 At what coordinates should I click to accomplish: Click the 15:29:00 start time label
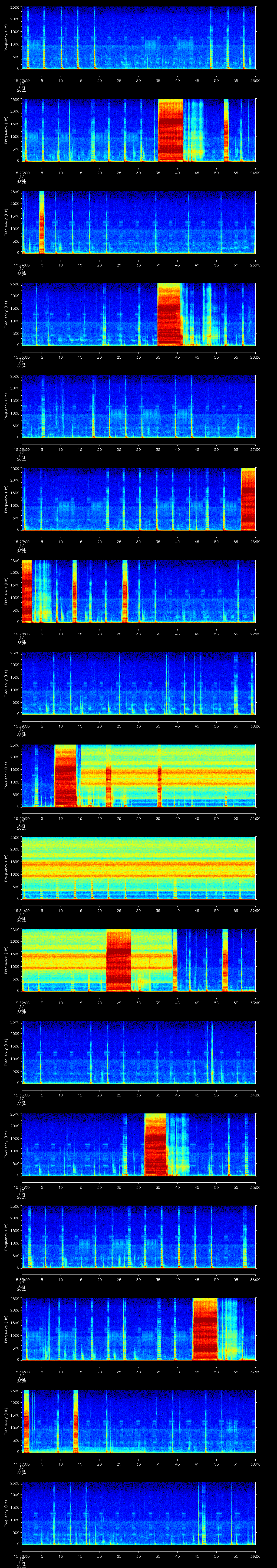21,726
